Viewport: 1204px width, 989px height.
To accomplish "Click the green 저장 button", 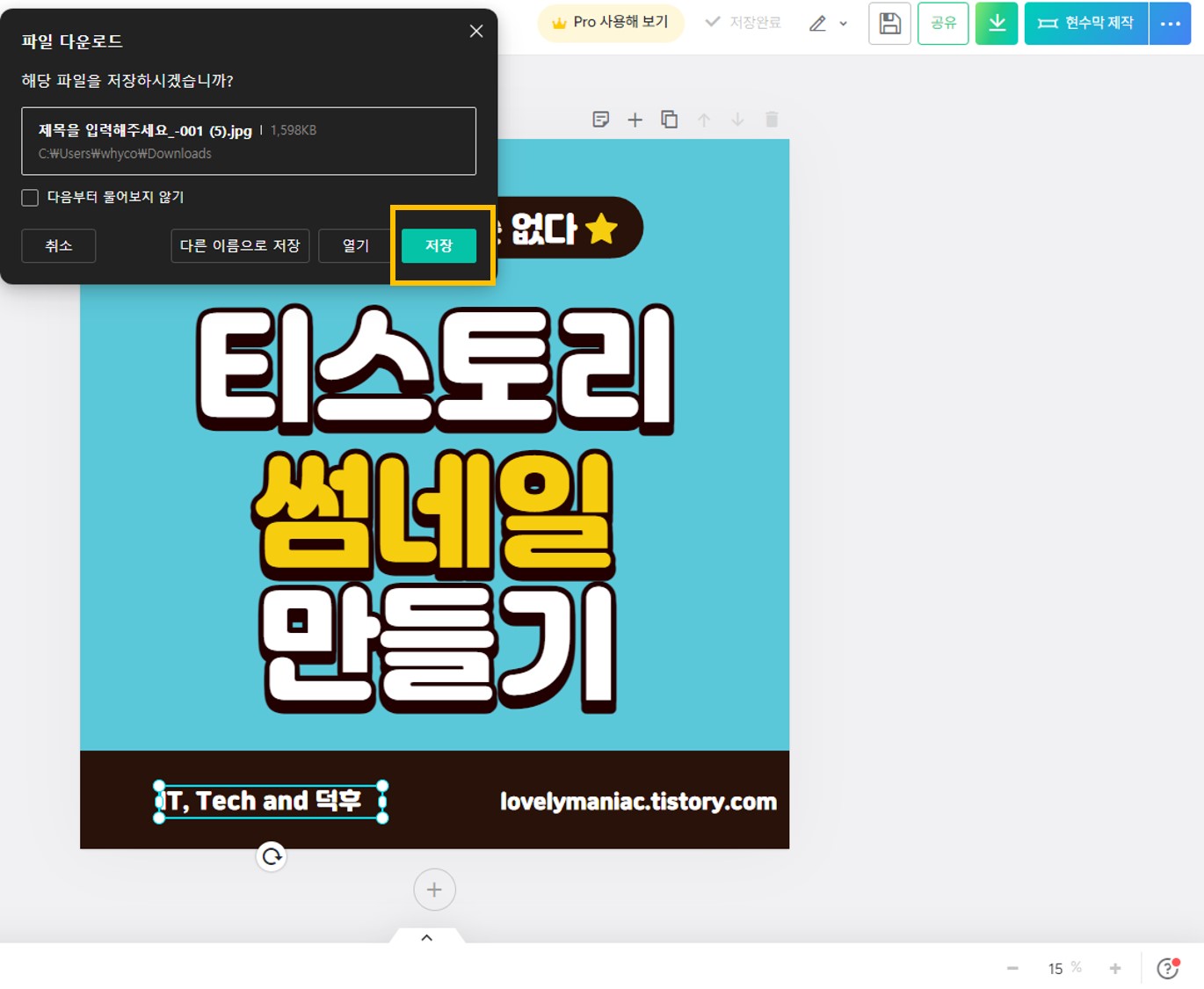I will (x=439, y=245).
